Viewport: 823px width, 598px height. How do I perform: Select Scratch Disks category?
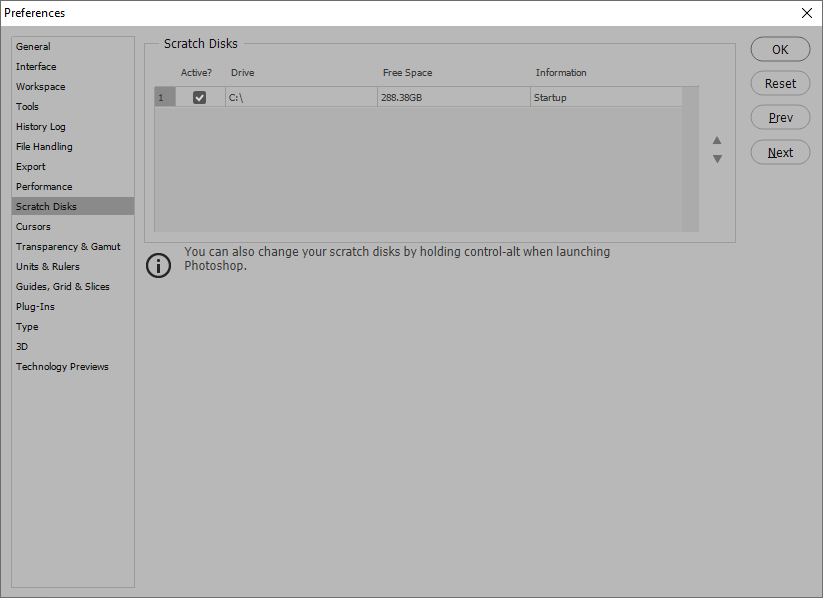tap(72, 206)
